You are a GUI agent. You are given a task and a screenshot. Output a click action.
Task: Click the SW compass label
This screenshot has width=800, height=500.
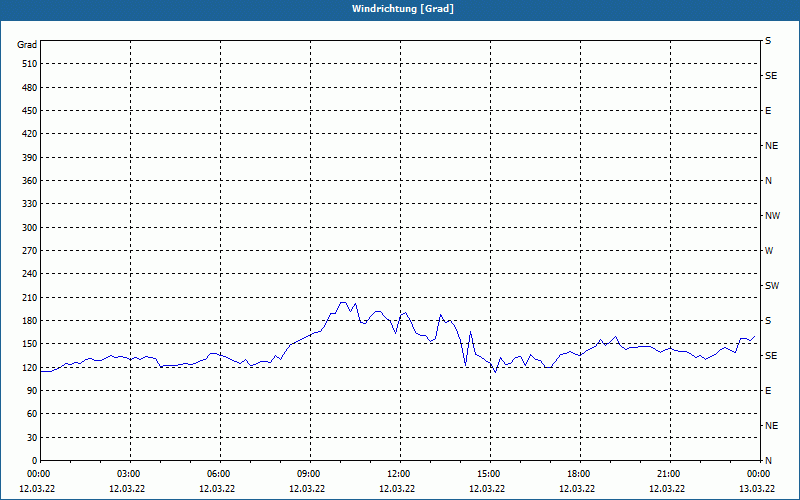[772, 286]
